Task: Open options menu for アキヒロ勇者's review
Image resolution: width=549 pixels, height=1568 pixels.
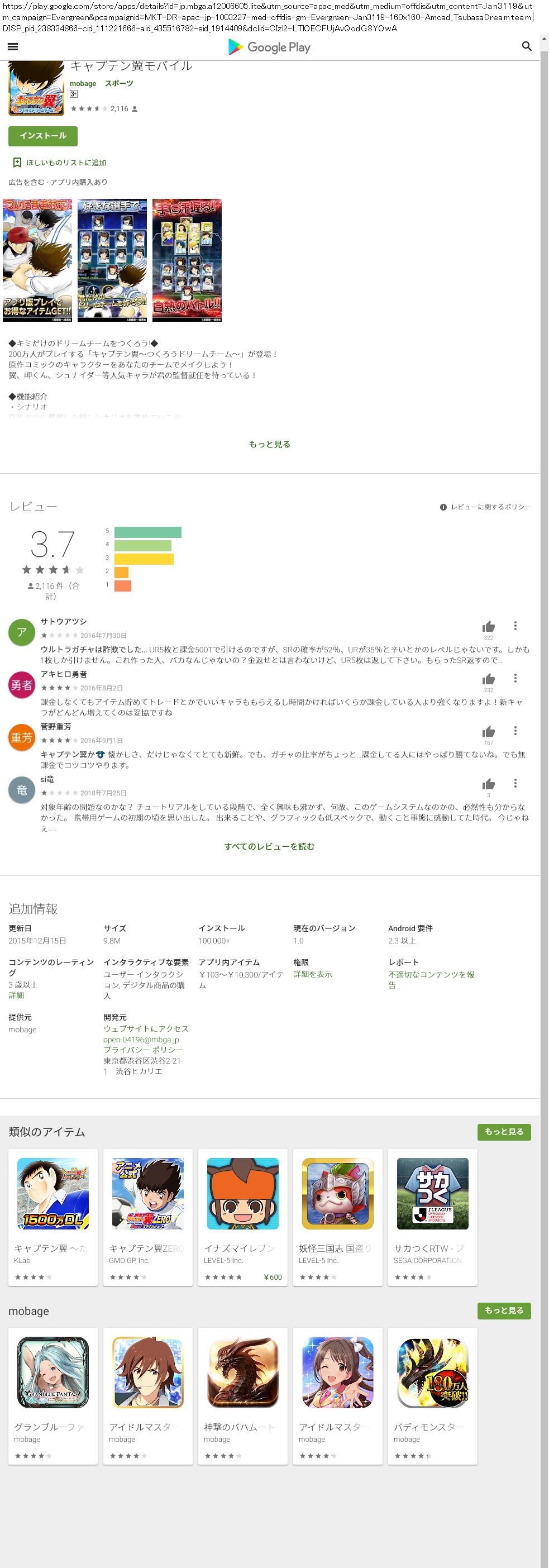Action: click(x=515, y=678)
